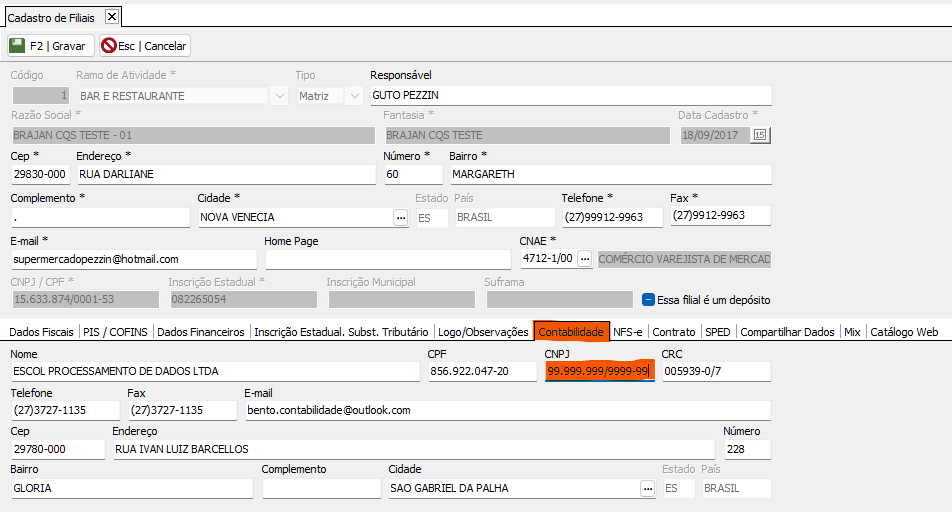Click the E-mail field for supermercadopezzin
This screenshot has height=512, width=952.
point(133,259)
